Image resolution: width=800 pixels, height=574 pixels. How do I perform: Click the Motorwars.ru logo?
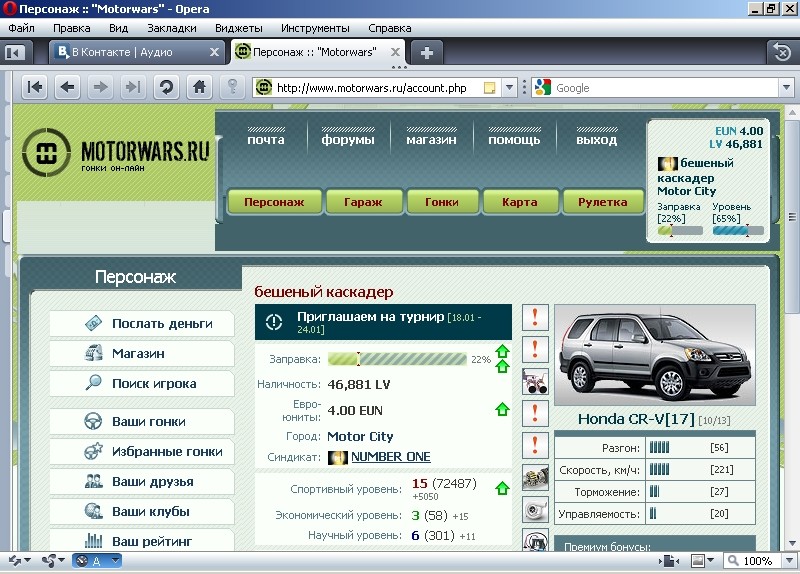[115, 152]
